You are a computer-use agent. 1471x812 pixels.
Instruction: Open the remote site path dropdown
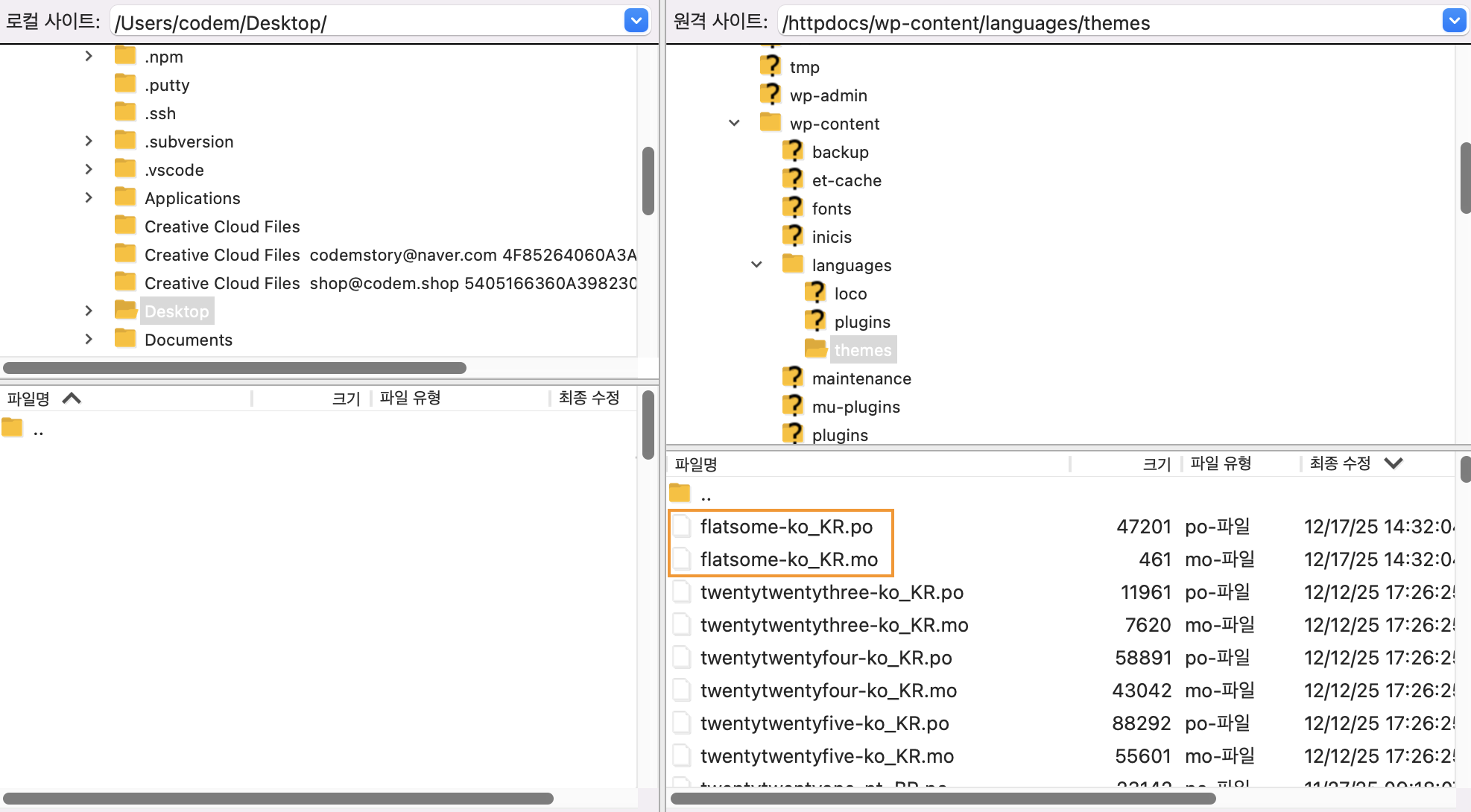point(1454,21)
